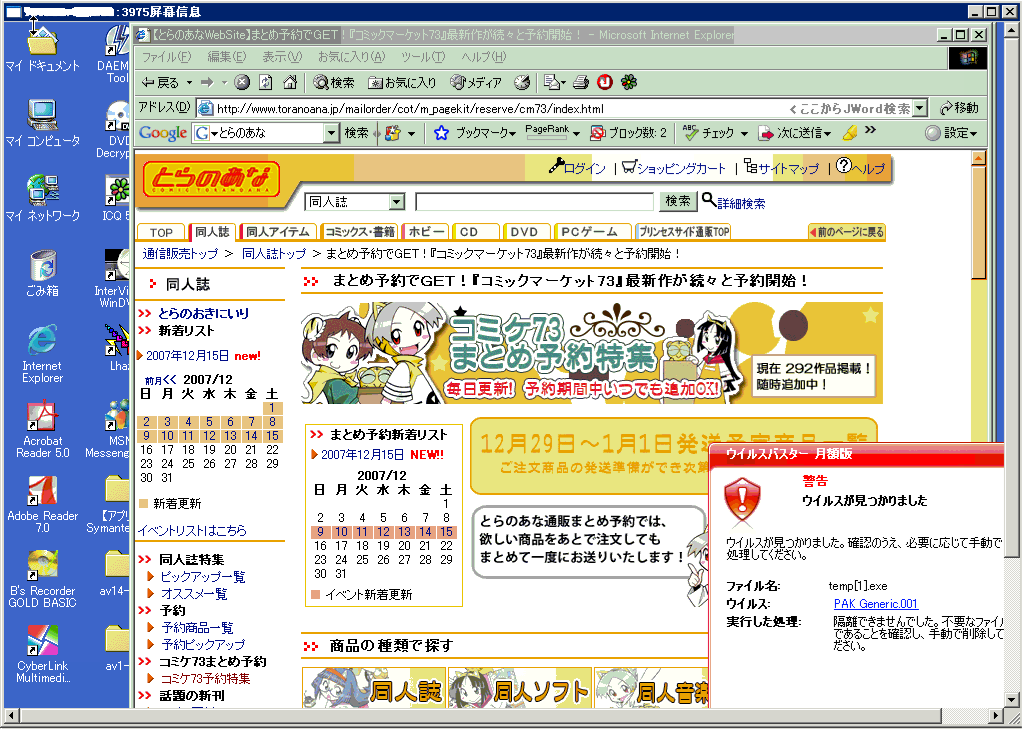Click the ABC チェック spellcheck button
1022x729 pixels.
(x=714, y=133)
